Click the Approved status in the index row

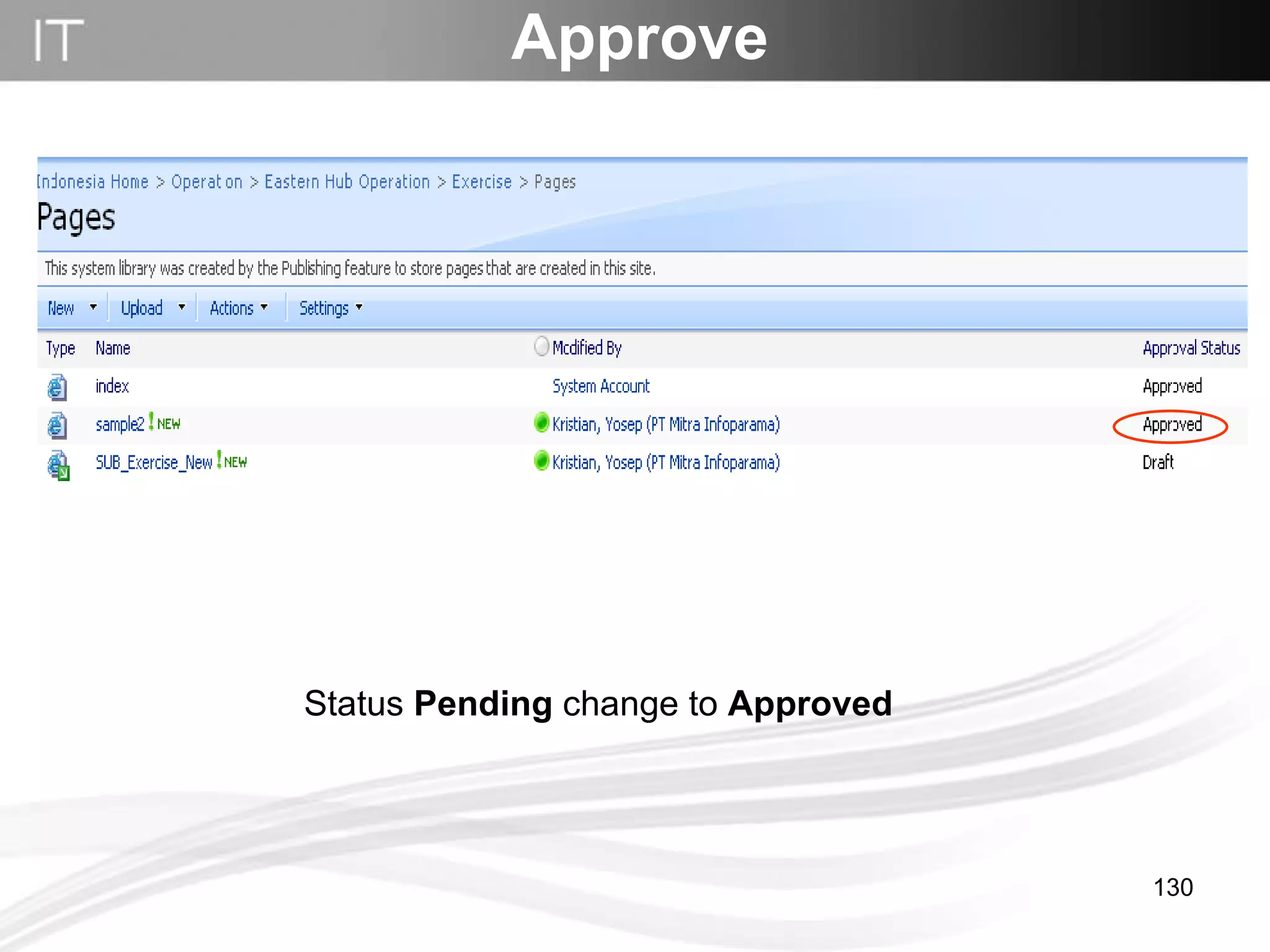(x=1172, y=386)
